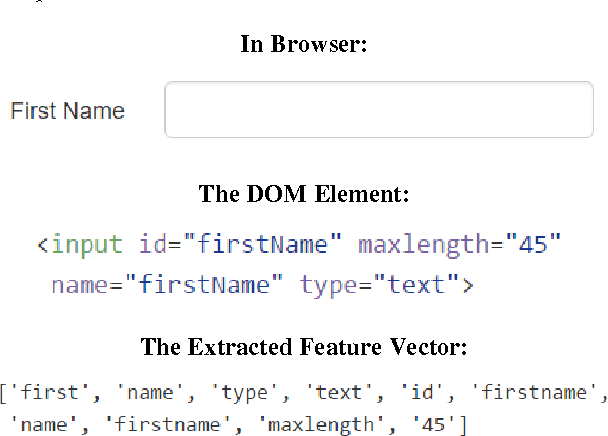Click the "In Browser:" heading
The height and width of the screenshot is (436, 608).
[304, 44]
